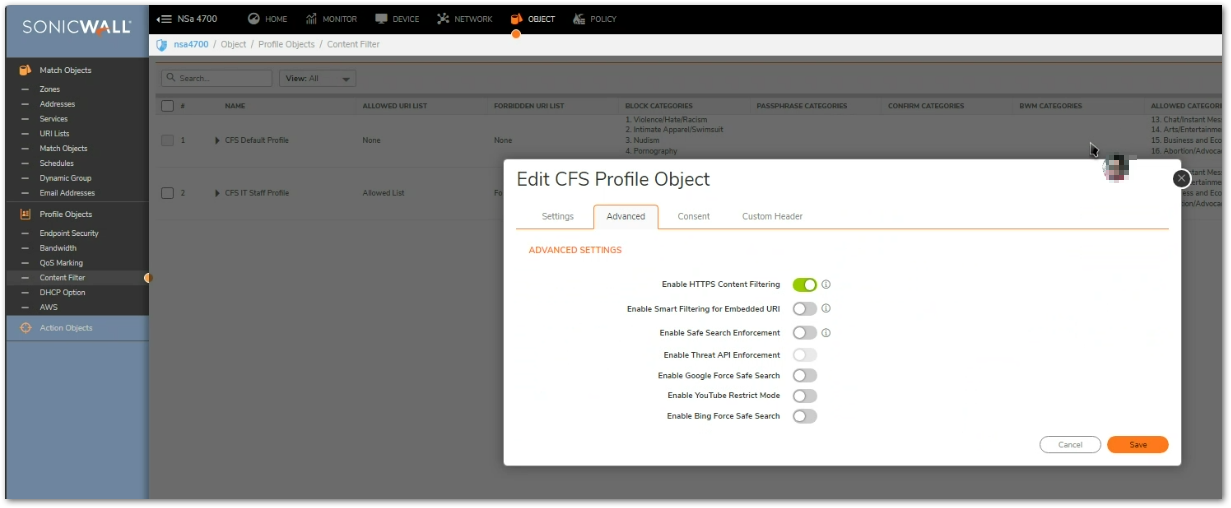The image size is (1231, 508).
Task: Click the Save button
Action: 1137,445
